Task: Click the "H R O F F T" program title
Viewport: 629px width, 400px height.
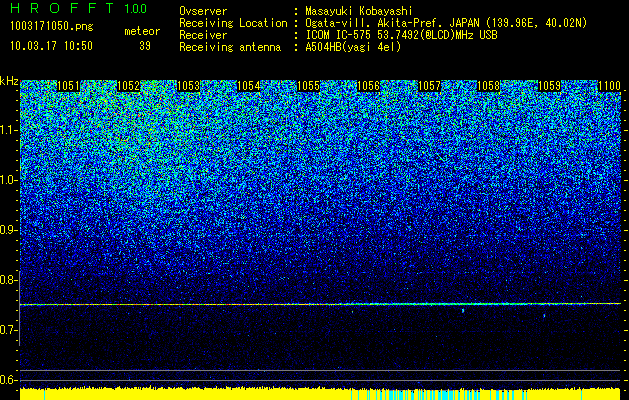Action: (62, 8)
